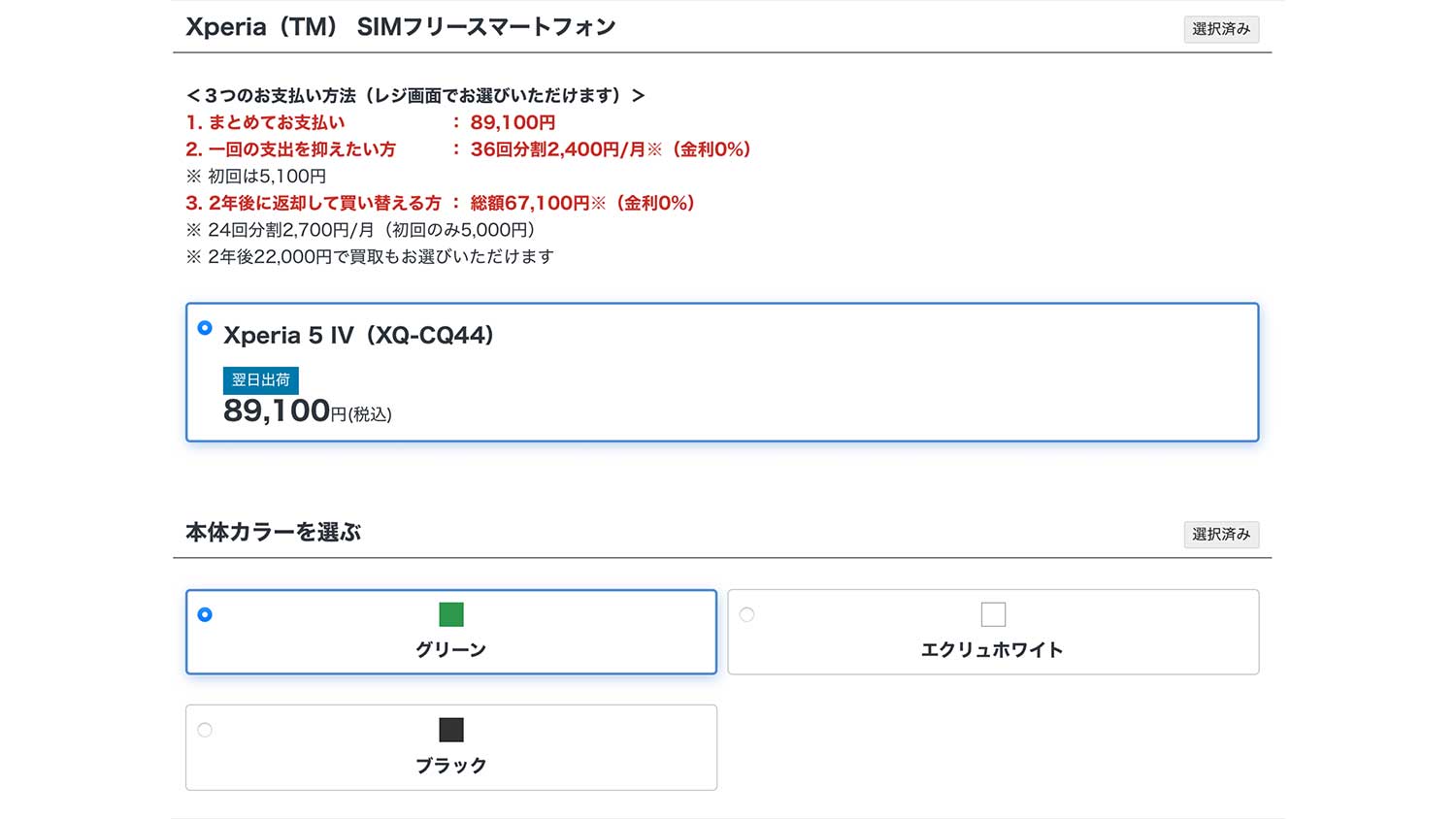Click 選択済み badge beside the Xperia SIMフリー heading
Viewport: 1456px width, 819px height.
1221,29
